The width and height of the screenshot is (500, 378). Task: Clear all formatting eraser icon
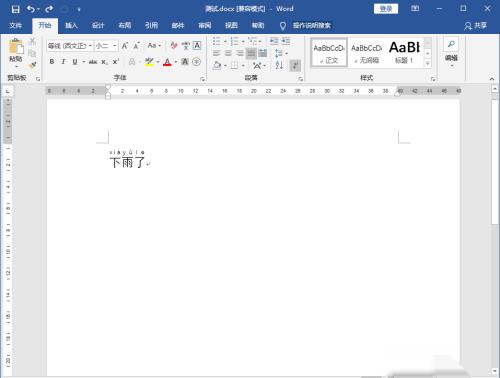(174, 46)
